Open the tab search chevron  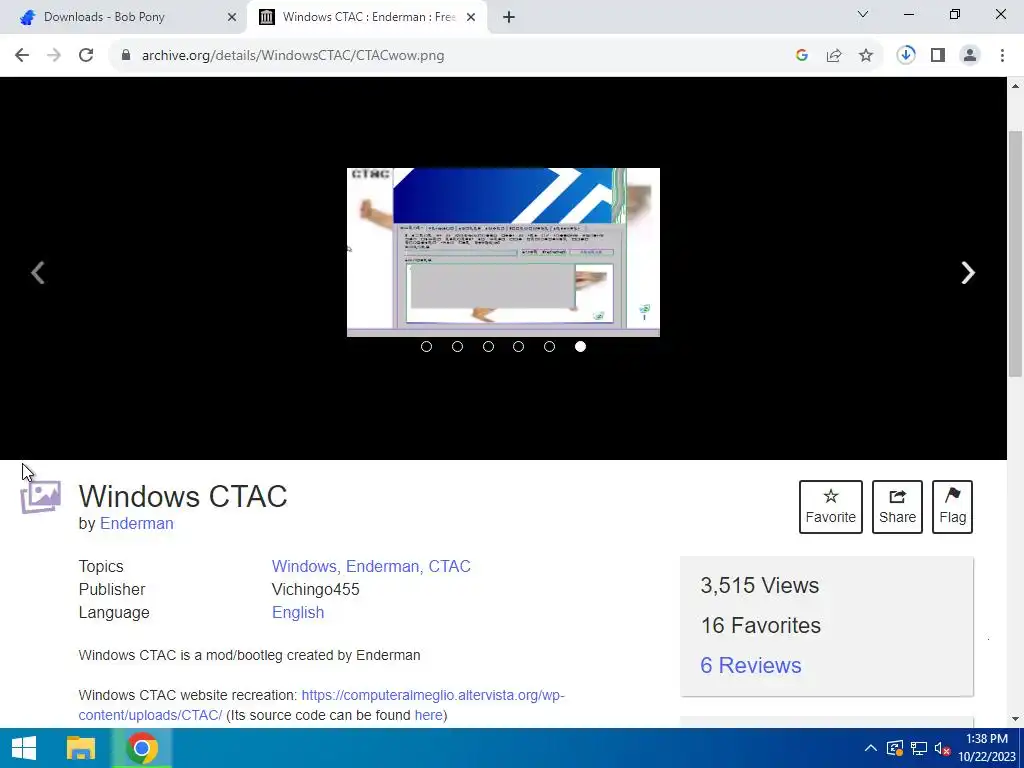[x=863, y=14]
